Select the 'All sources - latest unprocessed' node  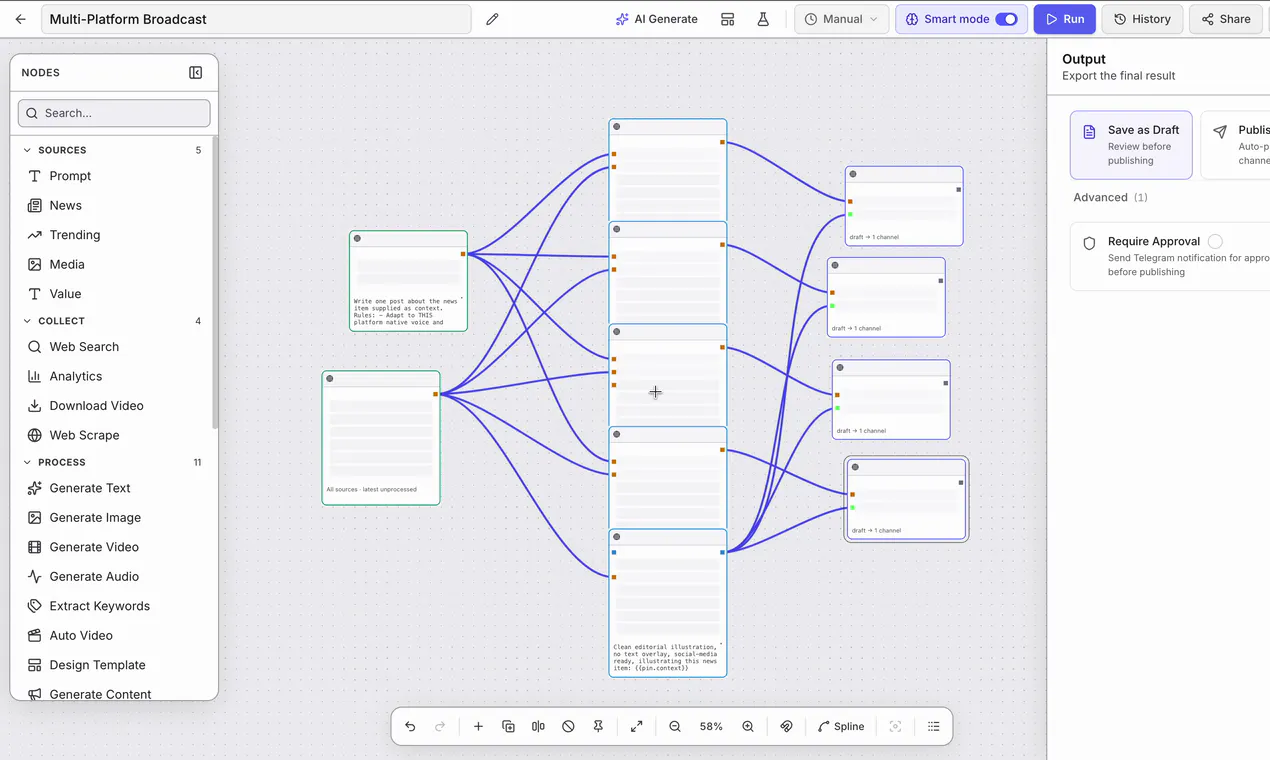pyautogui.click(x=381, y=438)
